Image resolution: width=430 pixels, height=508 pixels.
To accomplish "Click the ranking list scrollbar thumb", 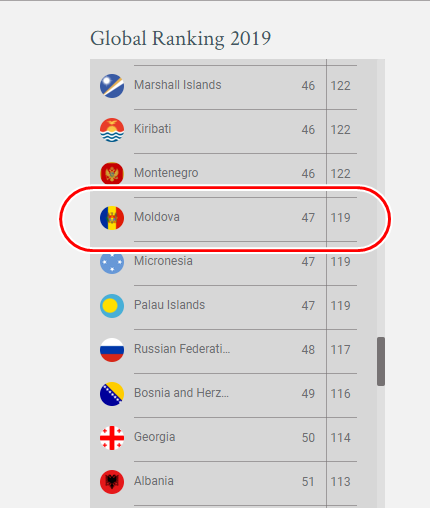I will coord(381,361).
